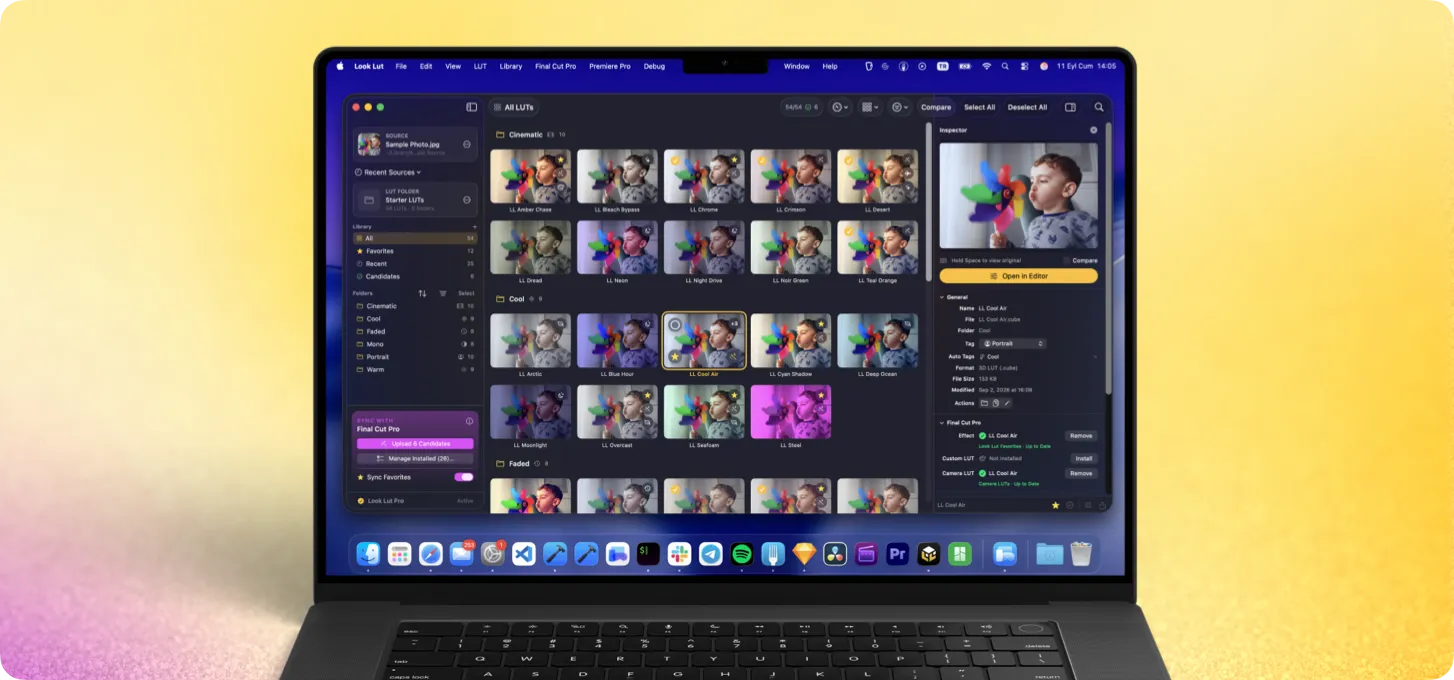
Task: Toggle the selection circle on LL Cool Air
Action: (675, 325)
